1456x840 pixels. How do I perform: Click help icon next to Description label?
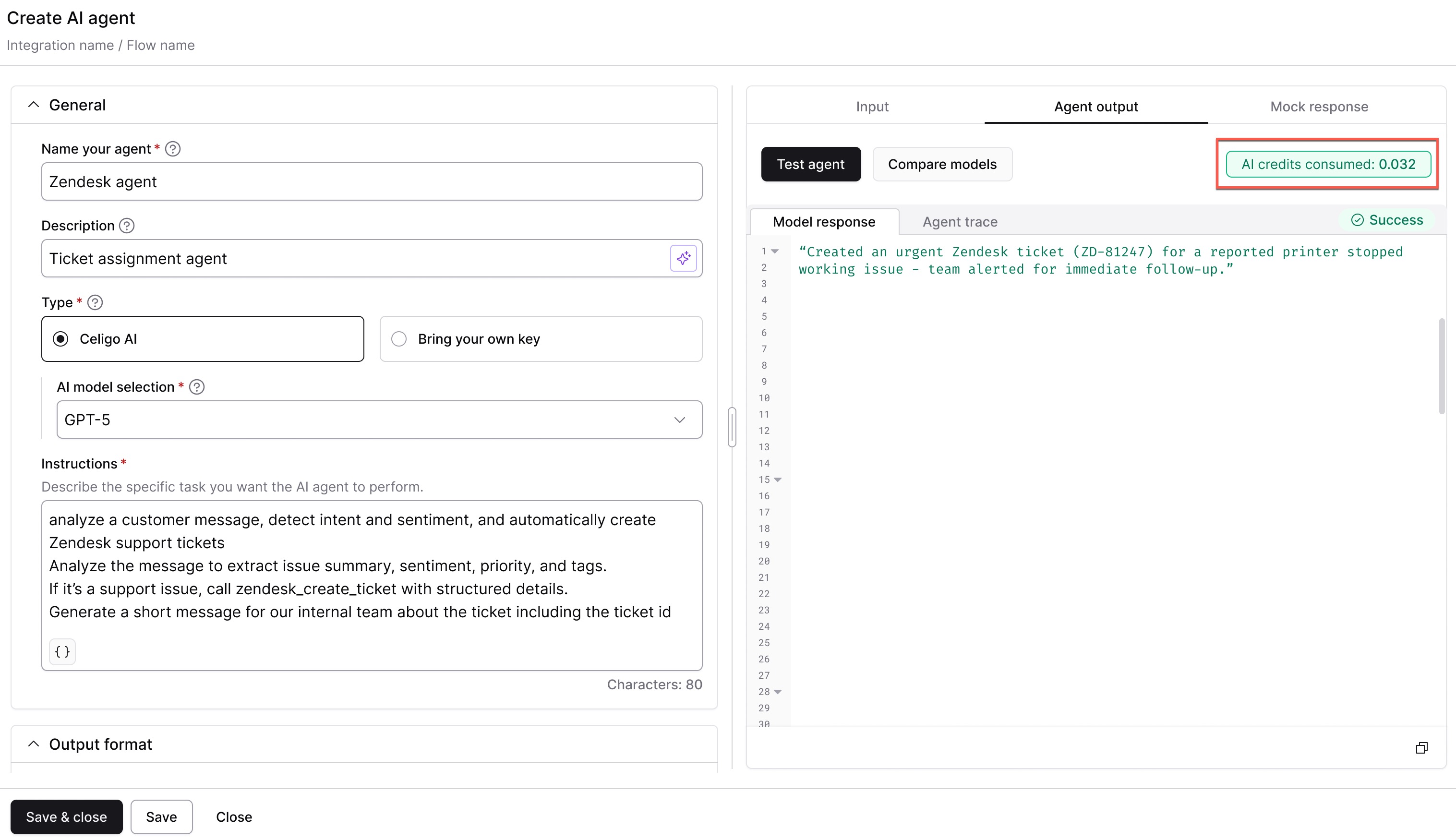point(127,226)
